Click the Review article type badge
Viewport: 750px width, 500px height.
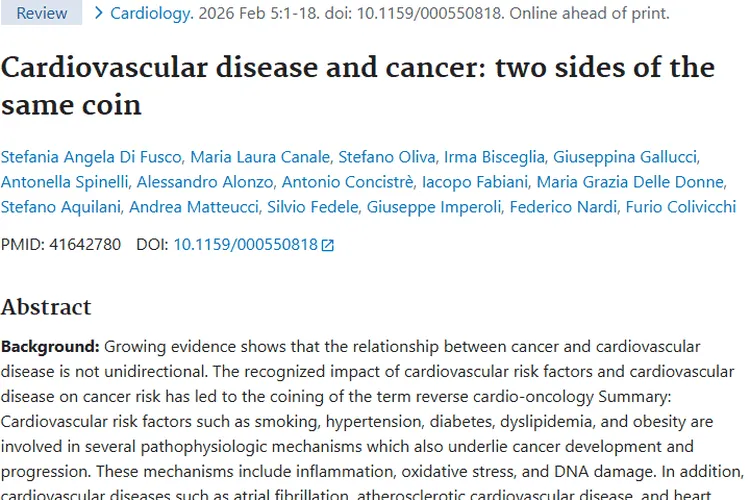[42, 13]
